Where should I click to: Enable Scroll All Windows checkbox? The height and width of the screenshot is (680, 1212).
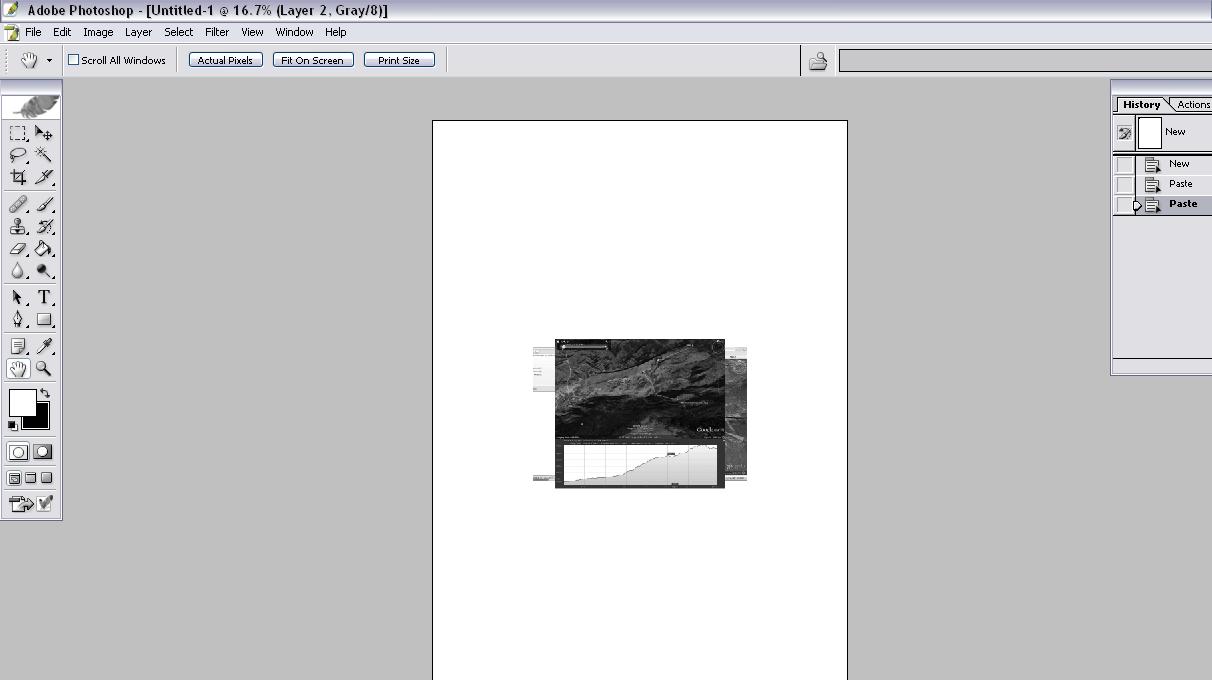pos(73,60)
